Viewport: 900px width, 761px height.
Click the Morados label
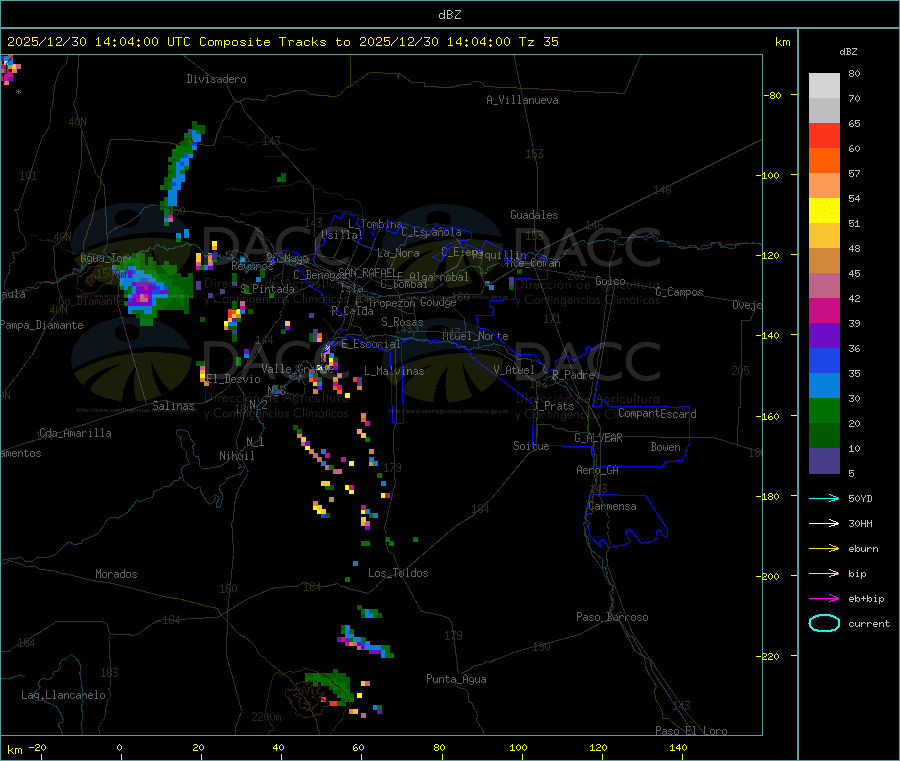tap(117, 574)
